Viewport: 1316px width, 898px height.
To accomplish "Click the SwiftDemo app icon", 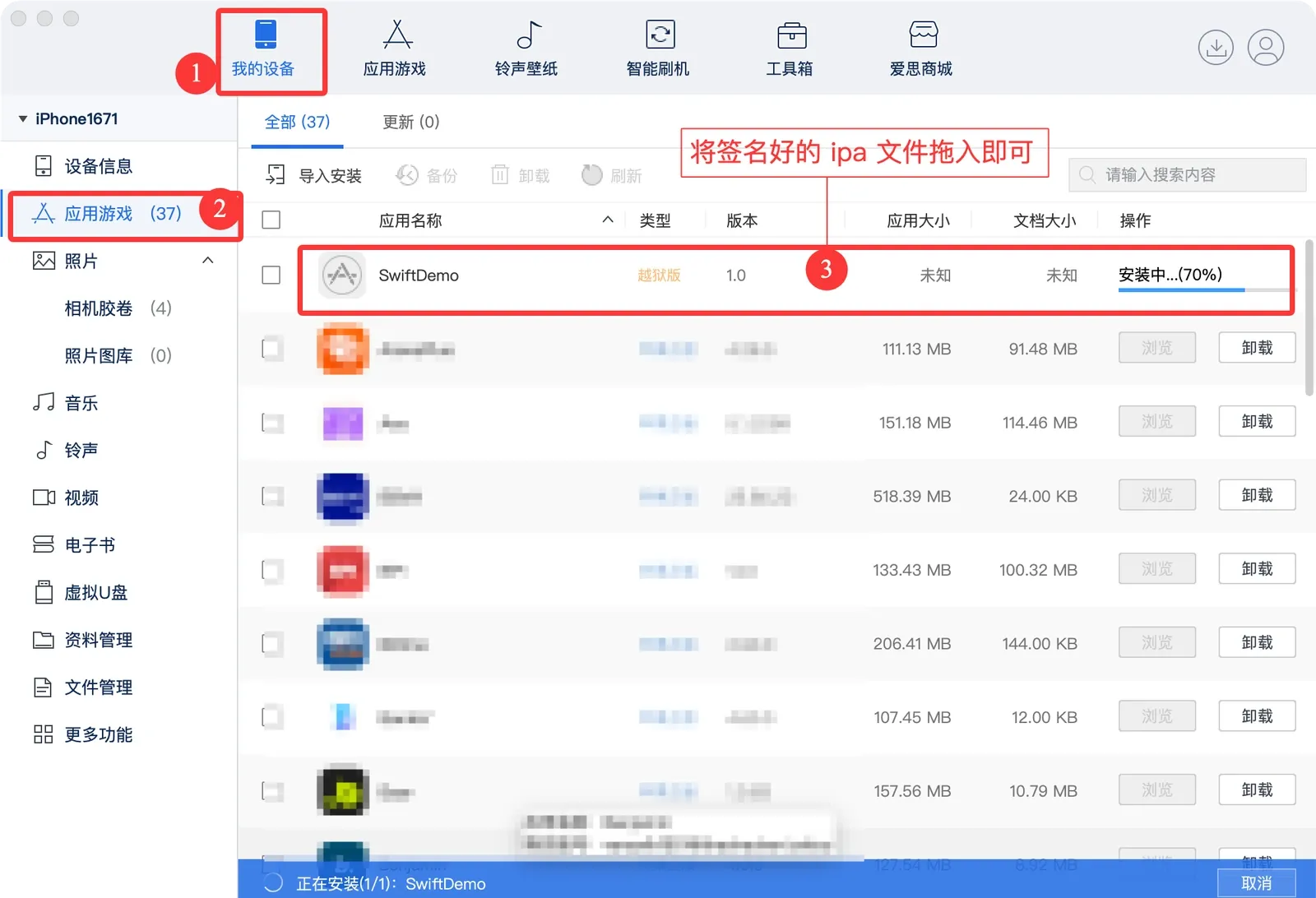I will [x=342, y=275].
